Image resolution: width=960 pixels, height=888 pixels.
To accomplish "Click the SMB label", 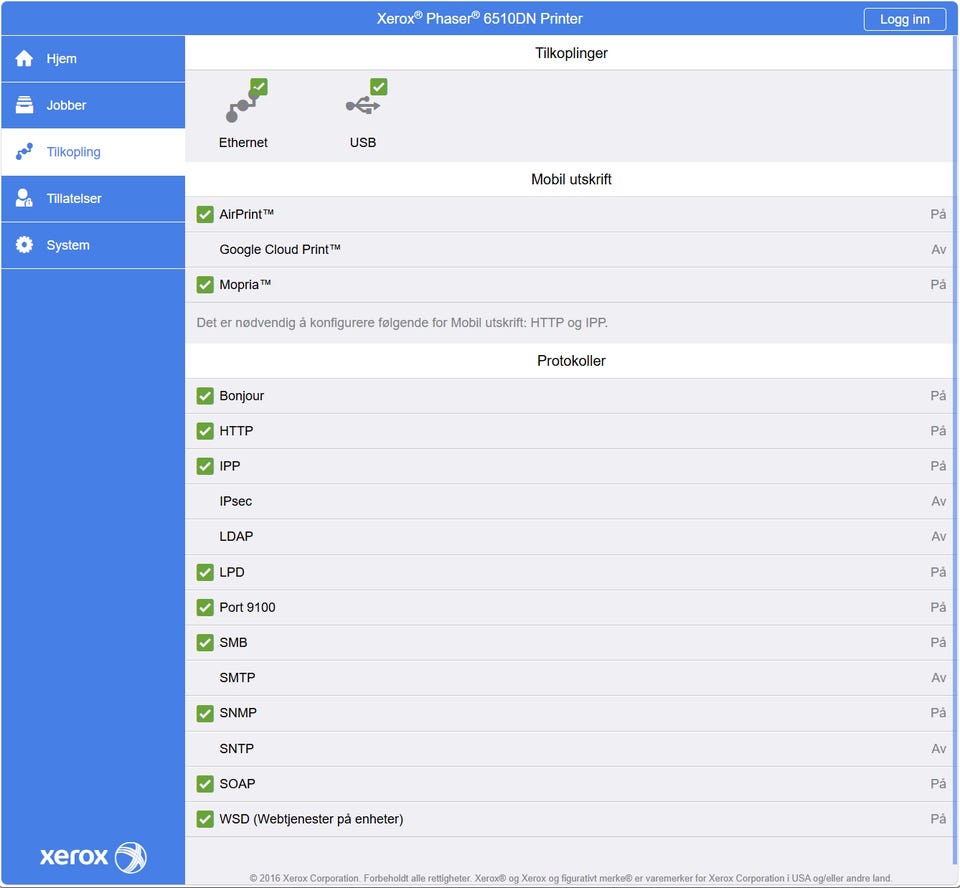I will coord(233,642).
